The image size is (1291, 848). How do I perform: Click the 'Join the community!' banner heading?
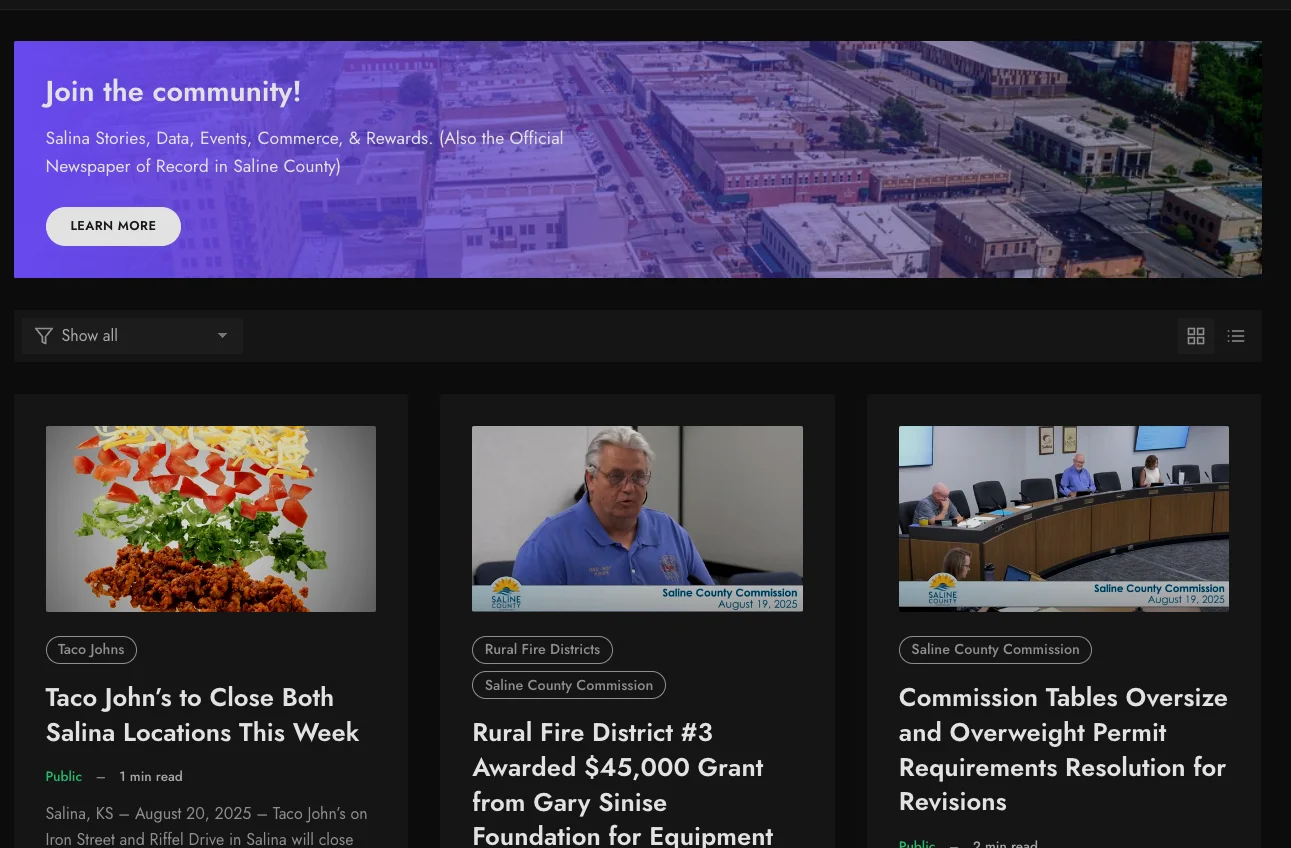(172, 92)
